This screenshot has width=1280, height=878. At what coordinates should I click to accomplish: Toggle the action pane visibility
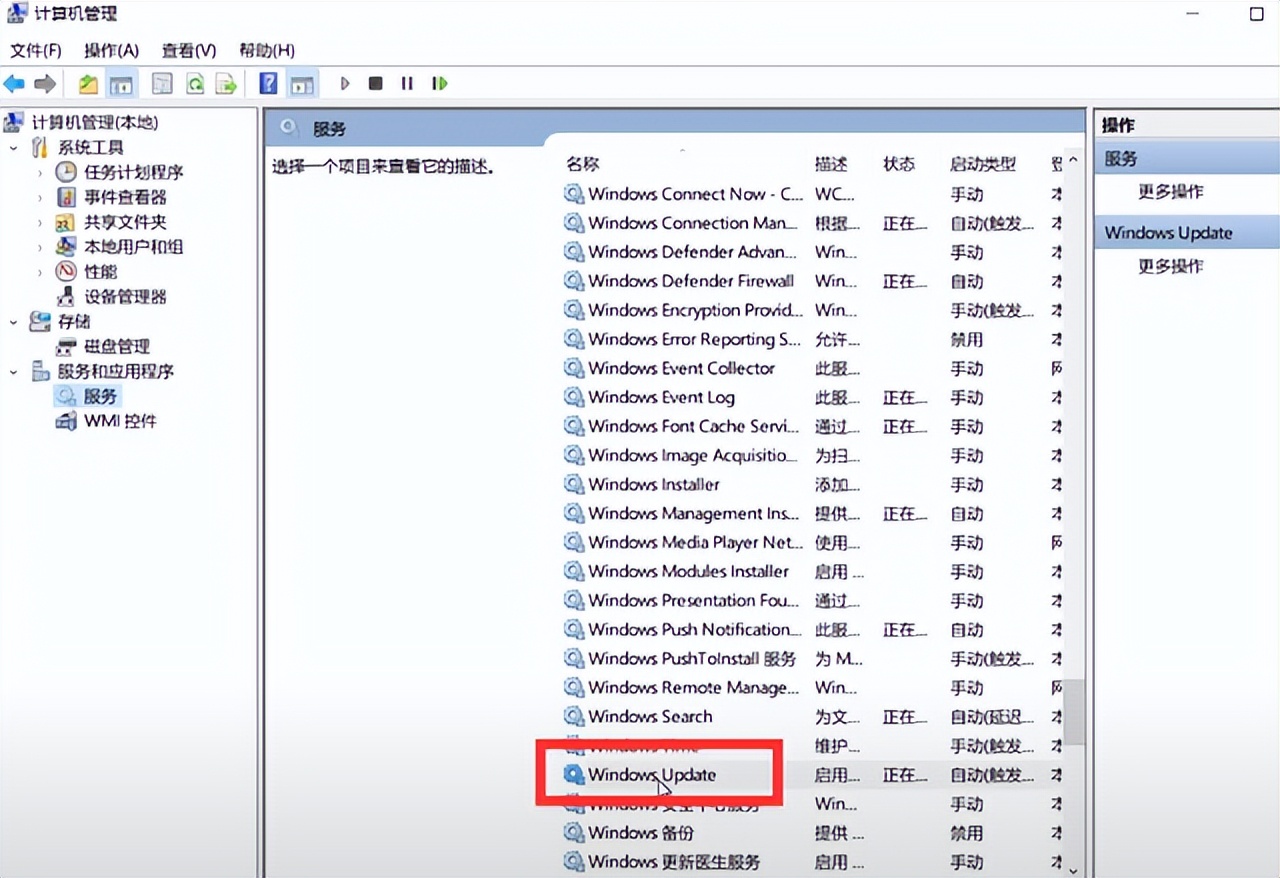click(301, 83)
